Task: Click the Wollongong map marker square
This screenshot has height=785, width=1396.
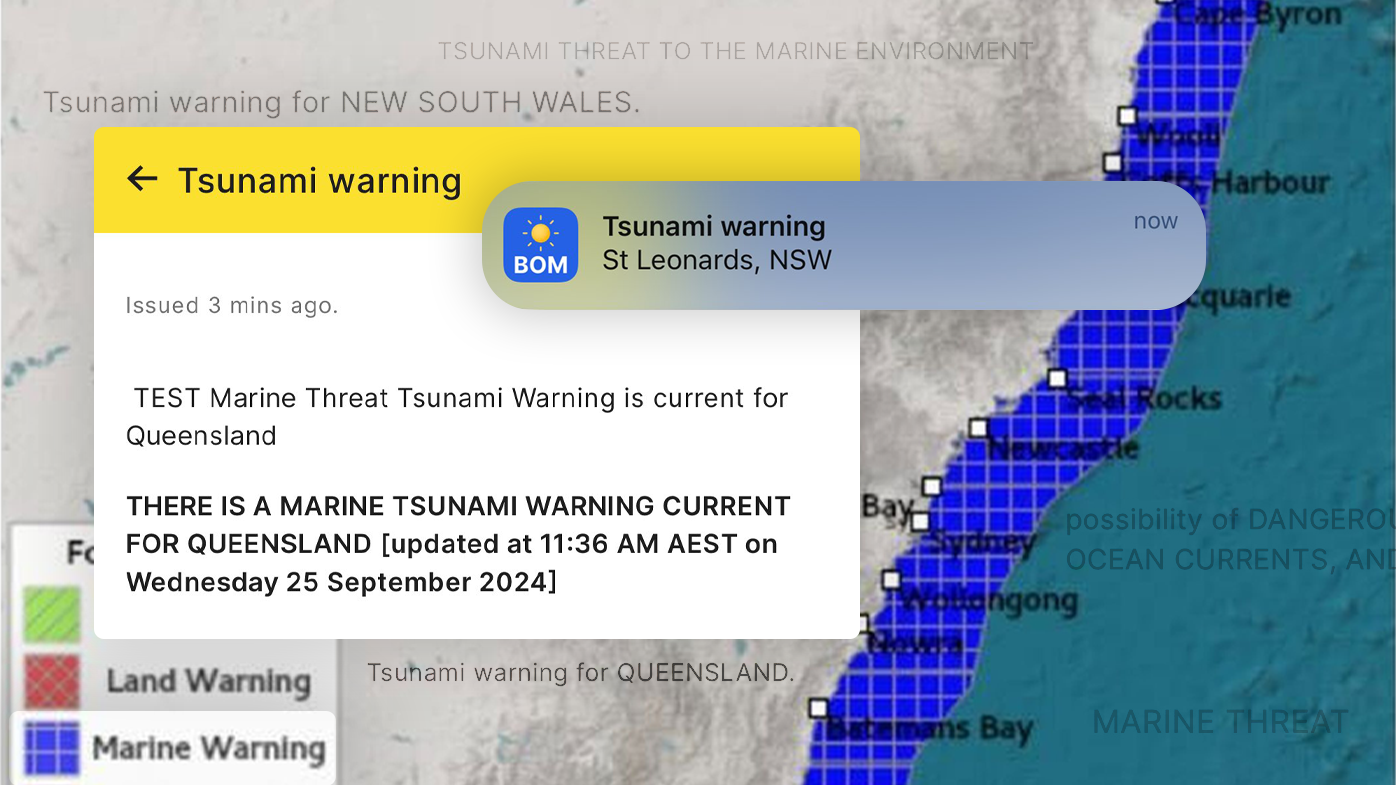Action: 891,580
